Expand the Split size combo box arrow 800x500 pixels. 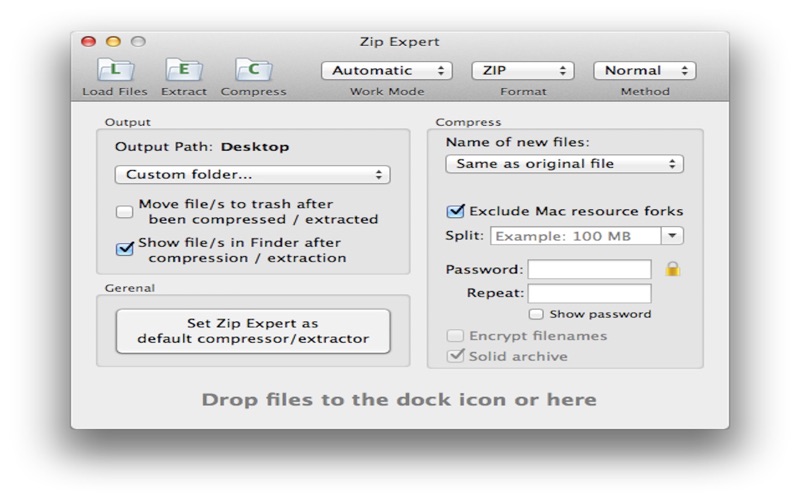(672, 236)
